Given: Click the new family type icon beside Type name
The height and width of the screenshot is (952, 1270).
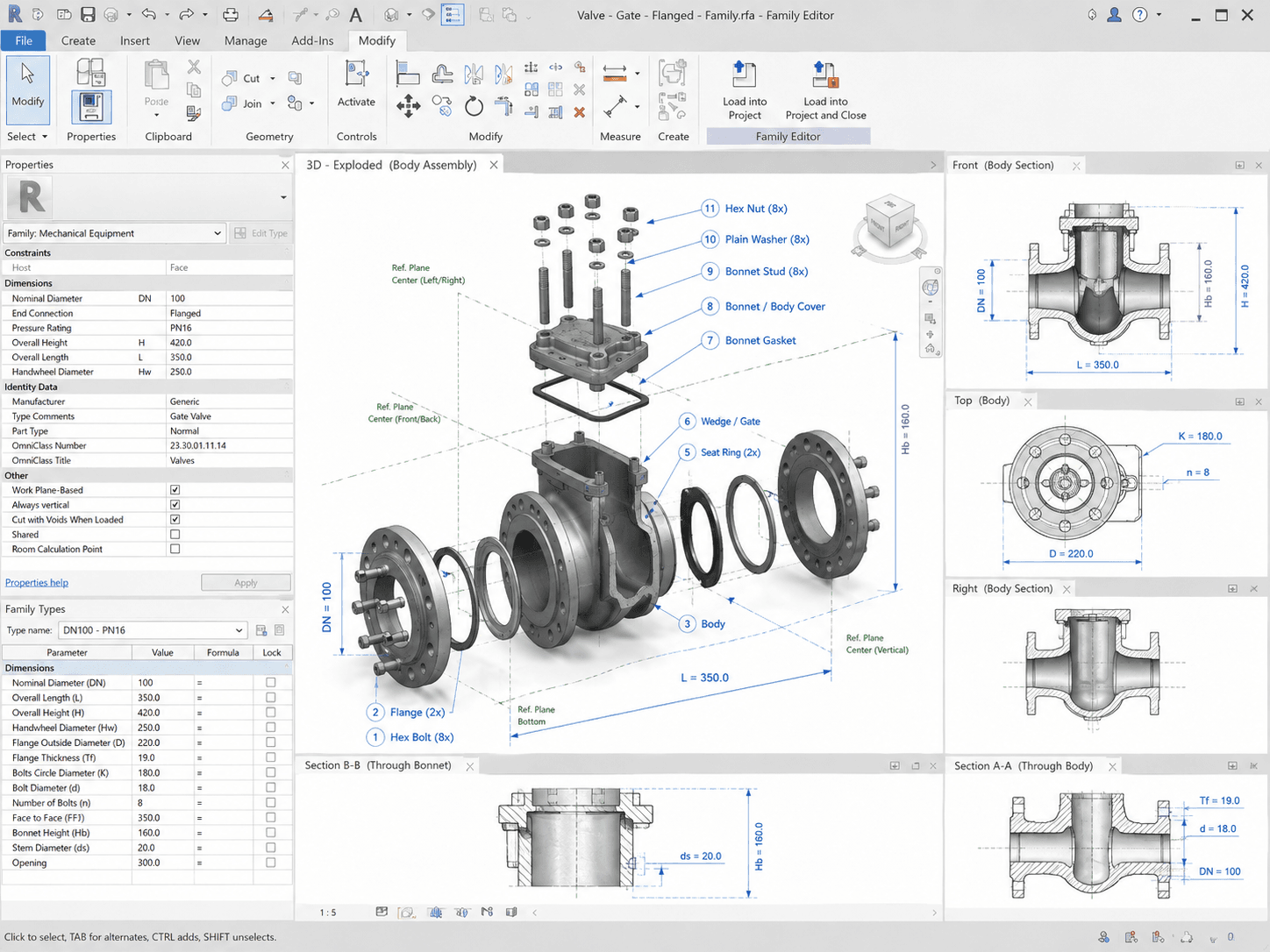Looking at the screenshot, I should pyautogui.click(x=260, y=630).
